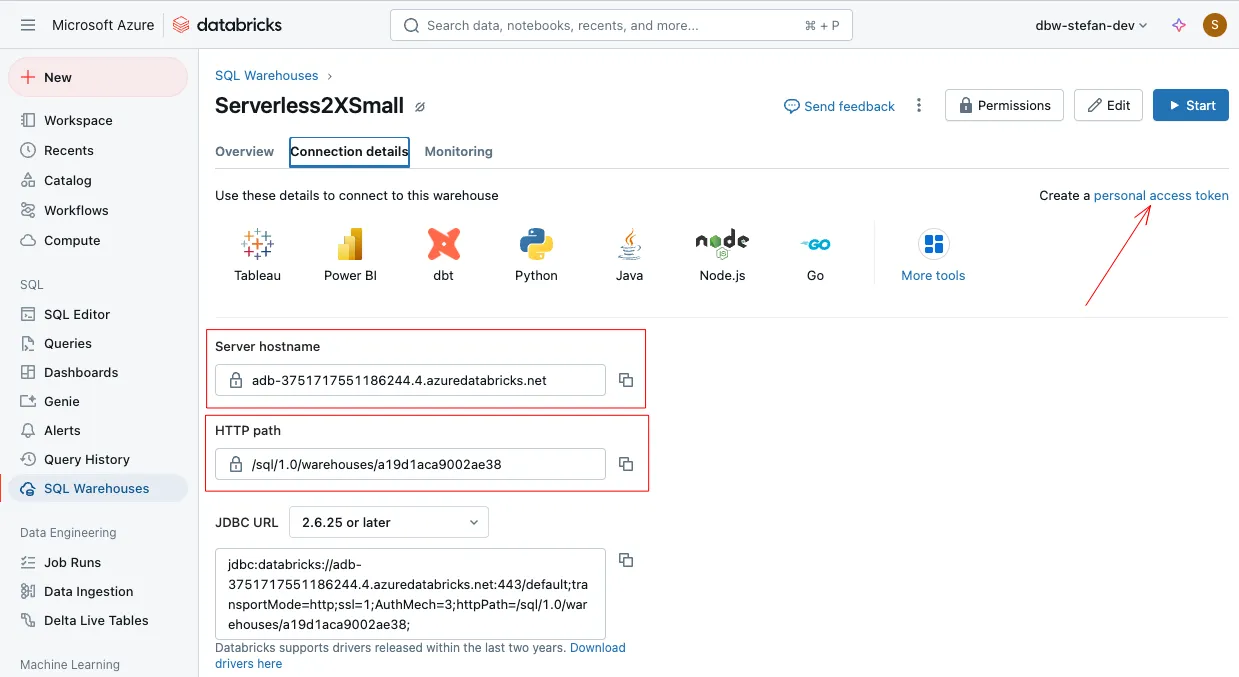Copy the HTTP path value
Image resolution: width=1239 pixels, height=677 pixels.
(626, 464)
